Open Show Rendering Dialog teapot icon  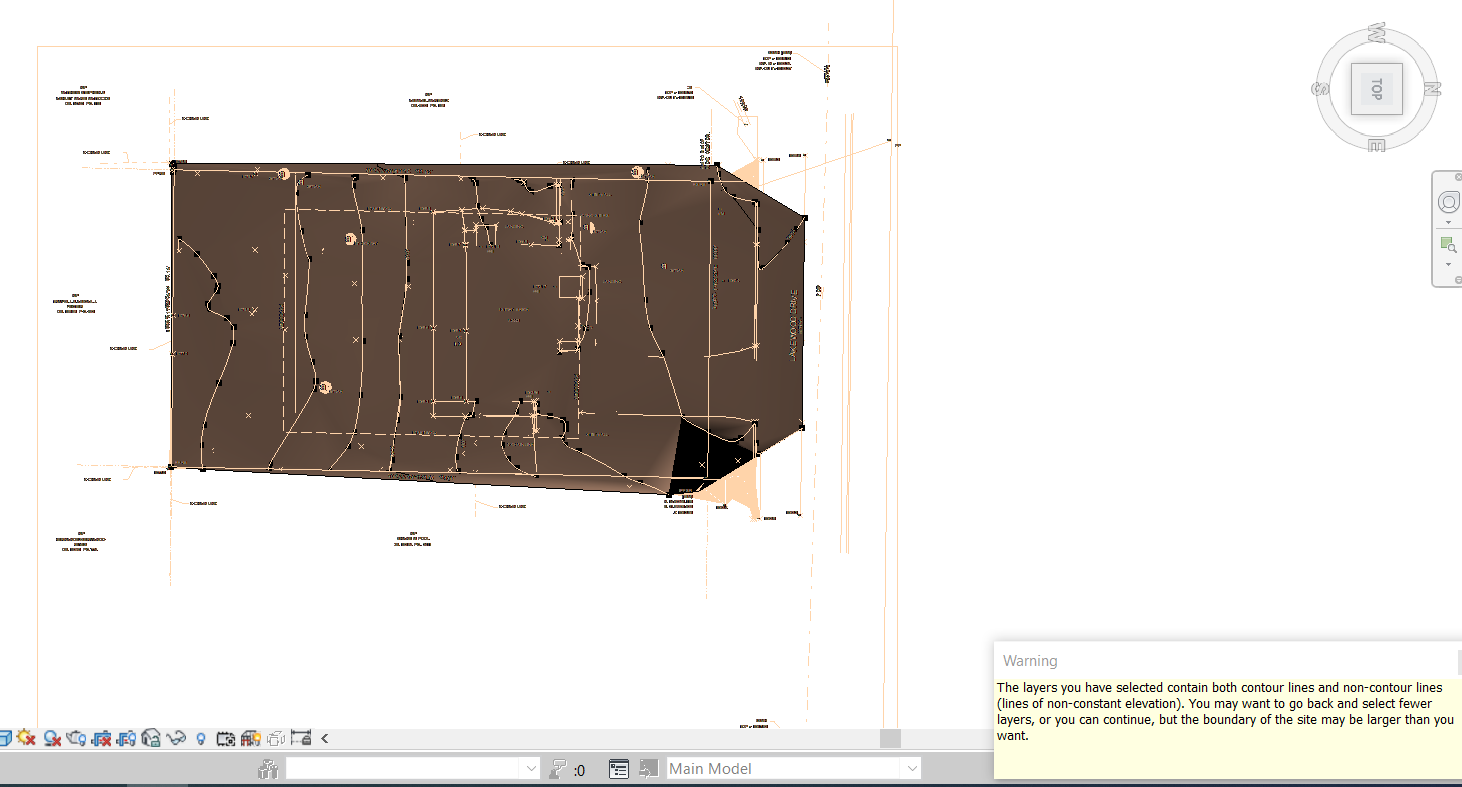[x=76, y=738]
